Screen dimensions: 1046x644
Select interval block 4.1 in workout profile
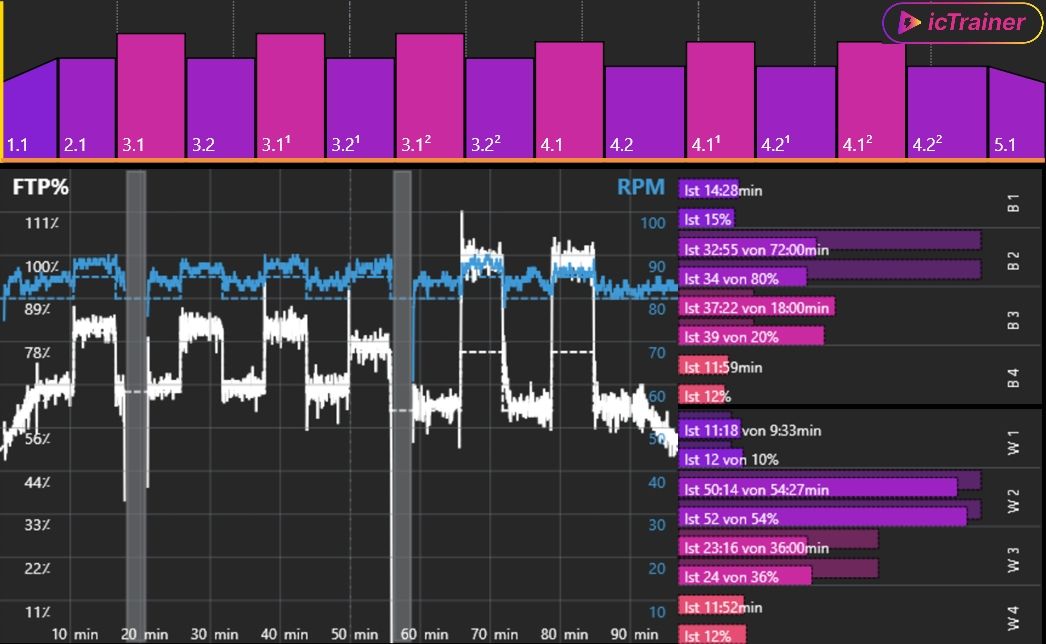coord(569,100)
